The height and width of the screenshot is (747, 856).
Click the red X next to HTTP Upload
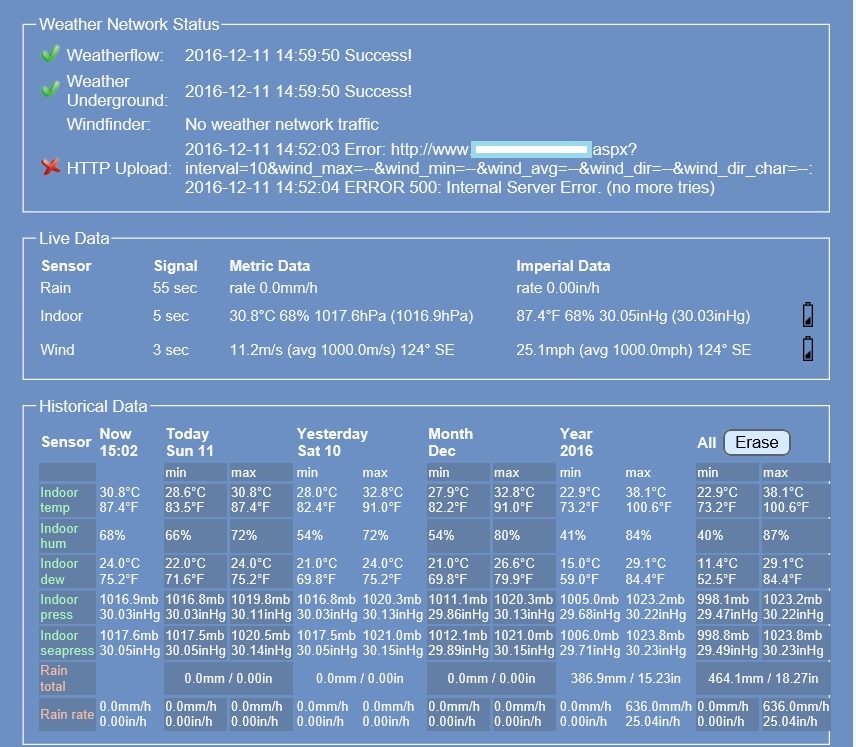coord(50,167)
